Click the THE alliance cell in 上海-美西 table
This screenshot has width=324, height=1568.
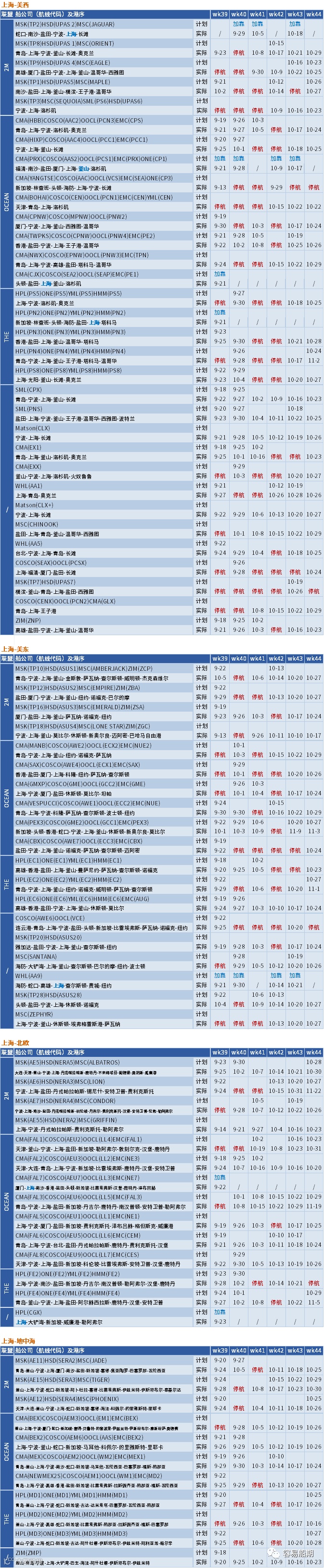pos(7,337)
